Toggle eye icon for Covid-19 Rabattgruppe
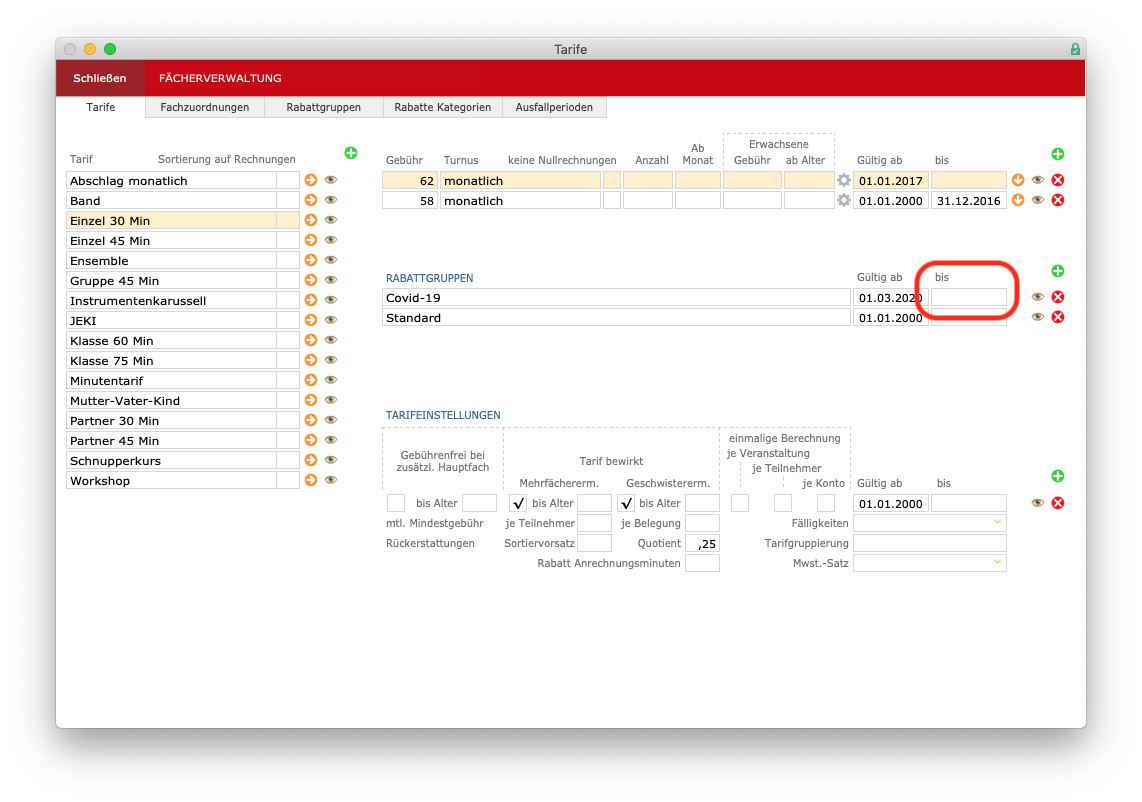1142x802 pixels. click(1038, 297)
